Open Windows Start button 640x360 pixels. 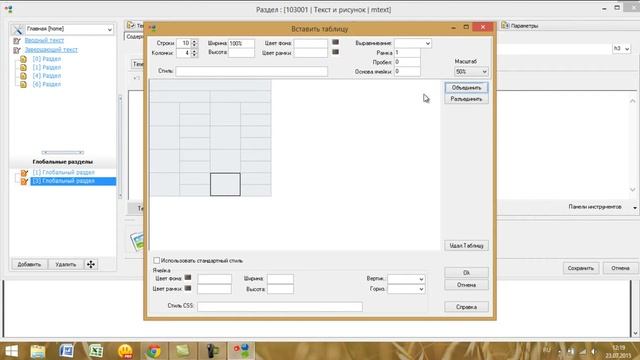pos(11,351)
